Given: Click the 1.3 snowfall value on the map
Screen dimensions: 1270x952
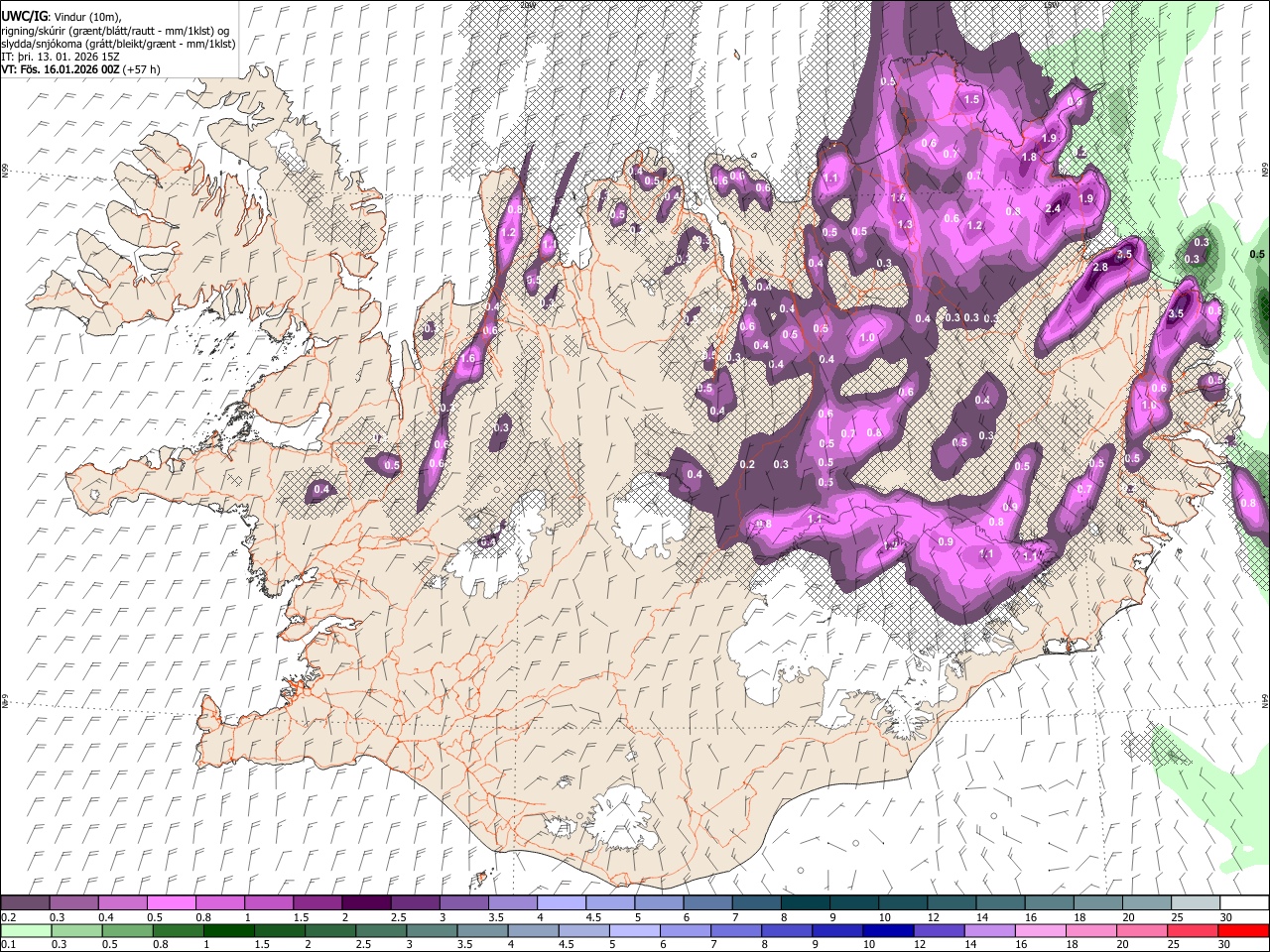Looking at the screenshot, I should [x=905, y=225].
